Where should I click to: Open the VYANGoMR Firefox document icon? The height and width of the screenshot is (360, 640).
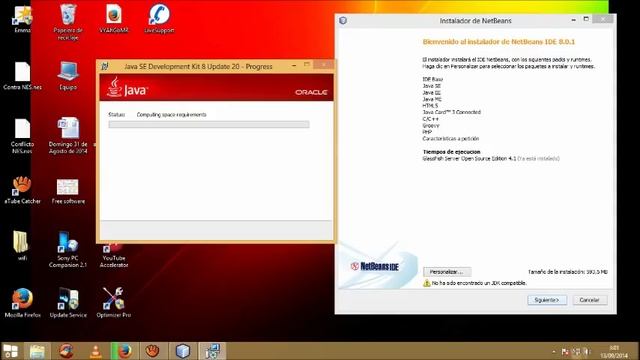pos(114,18)
